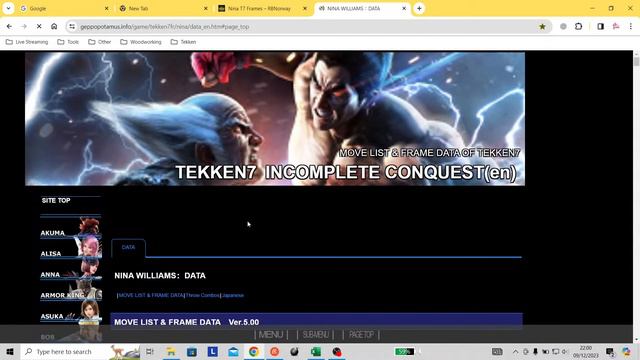The image size is (640, 360).
Task: Click PAGETOP in bottom bar
Action: 361,335
